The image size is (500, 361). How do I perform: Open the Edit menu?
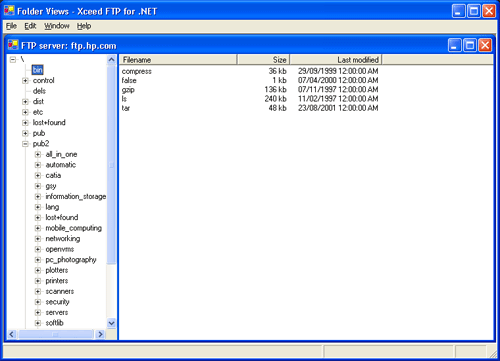tap(30, 26)
